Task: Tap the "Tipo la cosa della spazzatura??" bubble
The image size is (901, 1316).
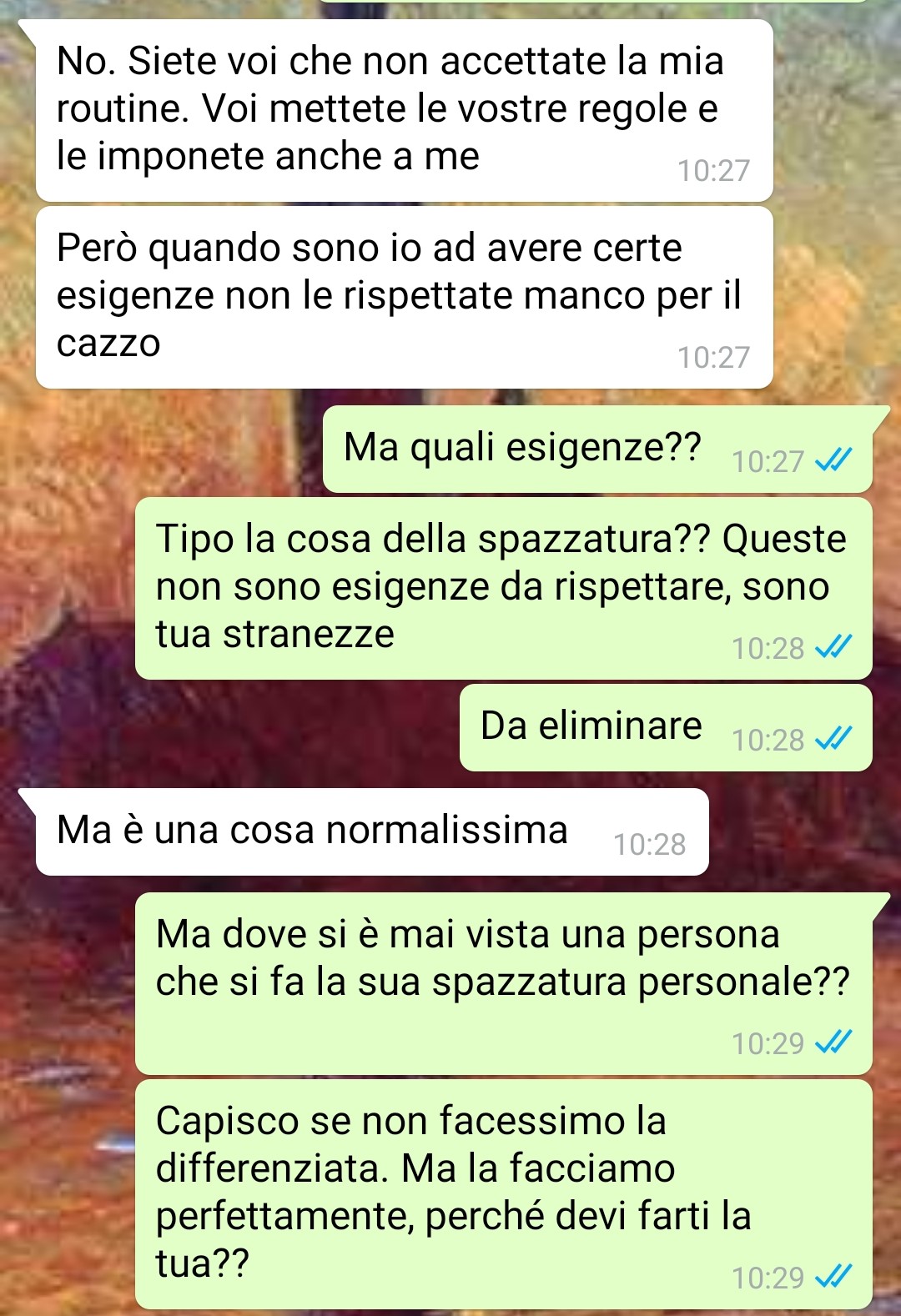Action: point(504,589)
